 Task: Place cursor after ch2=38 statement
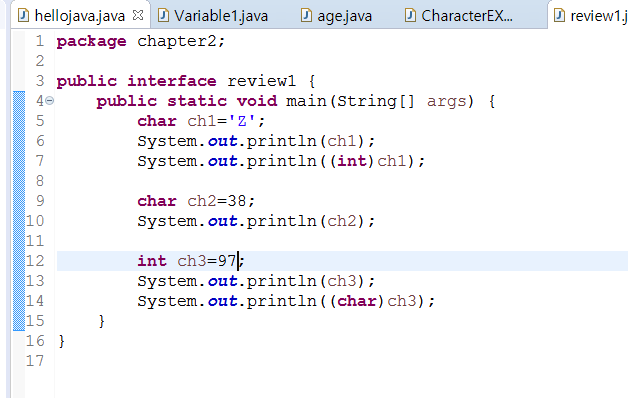[x=255, y=201]
